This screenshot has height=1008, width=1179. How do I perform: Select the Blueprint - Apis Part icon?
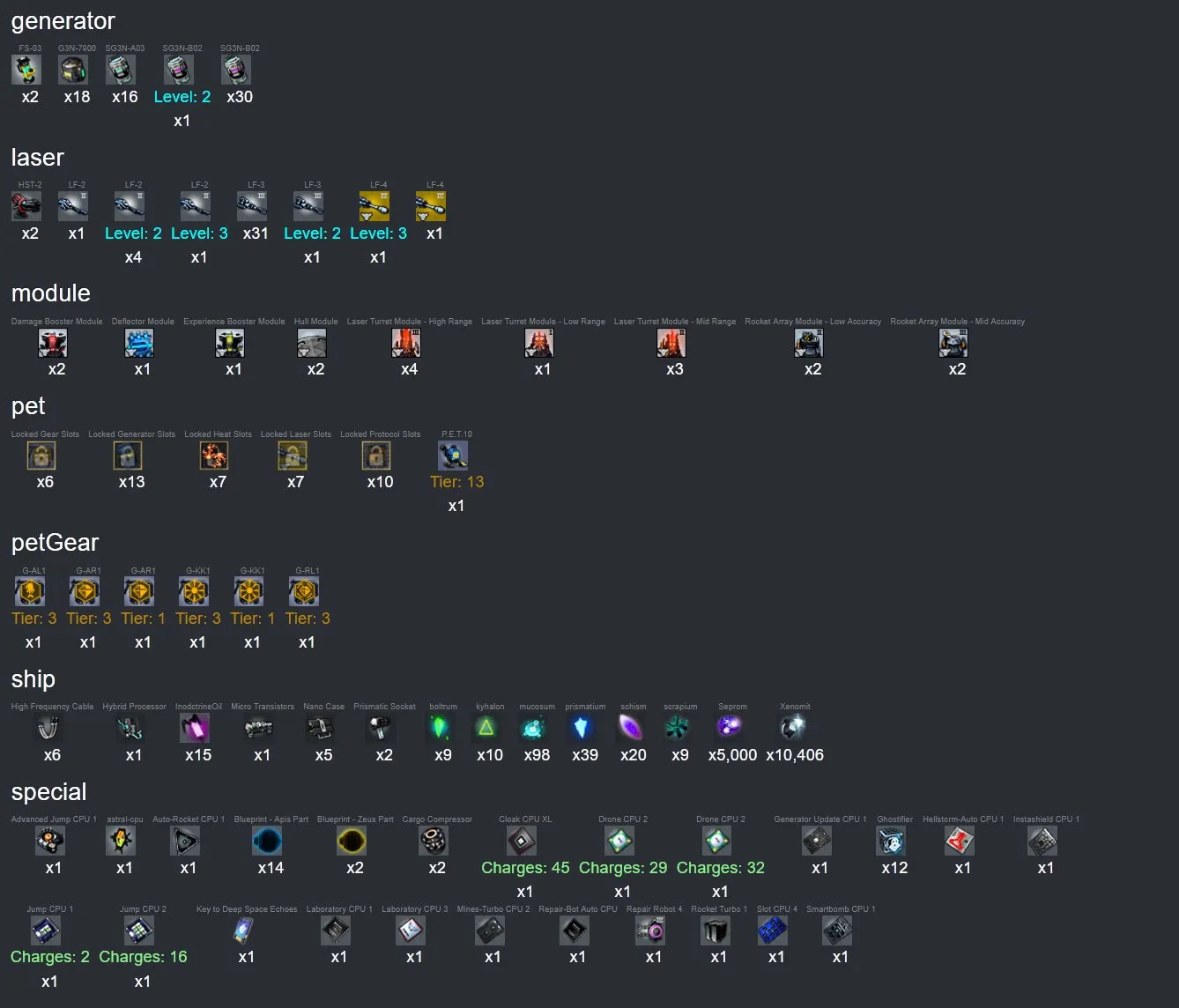[268, 841]
